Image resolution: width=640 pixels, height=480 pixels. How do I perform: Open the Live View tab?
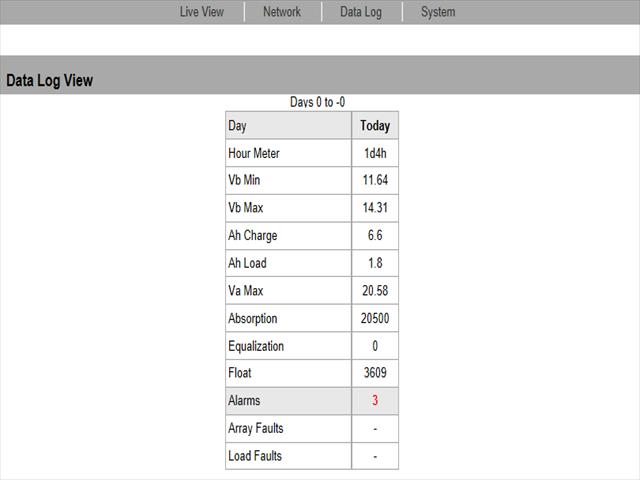coord(201,12)
